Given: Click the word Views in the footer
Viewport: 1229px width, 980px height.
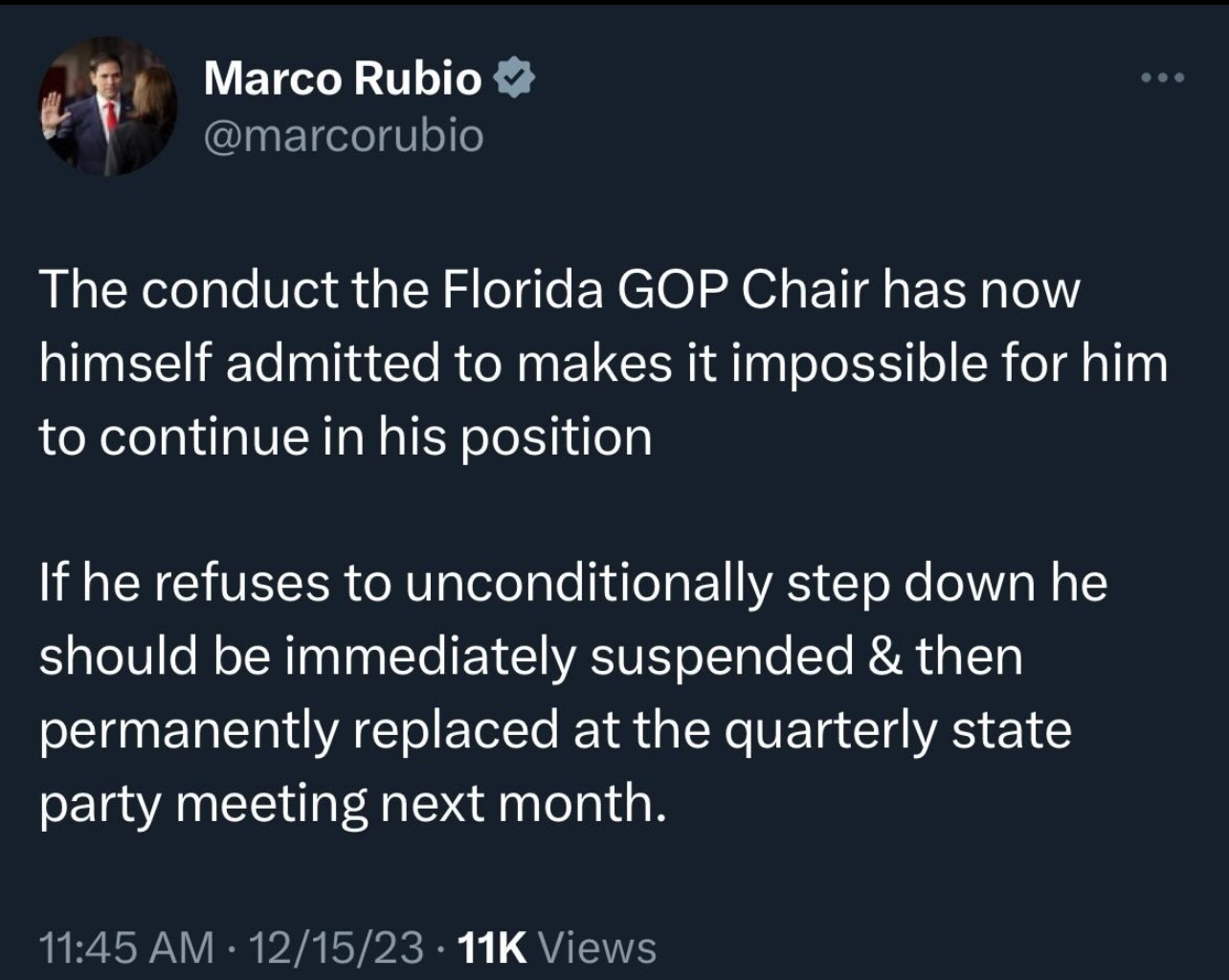Looking at the screenshot, I should 598,947.
